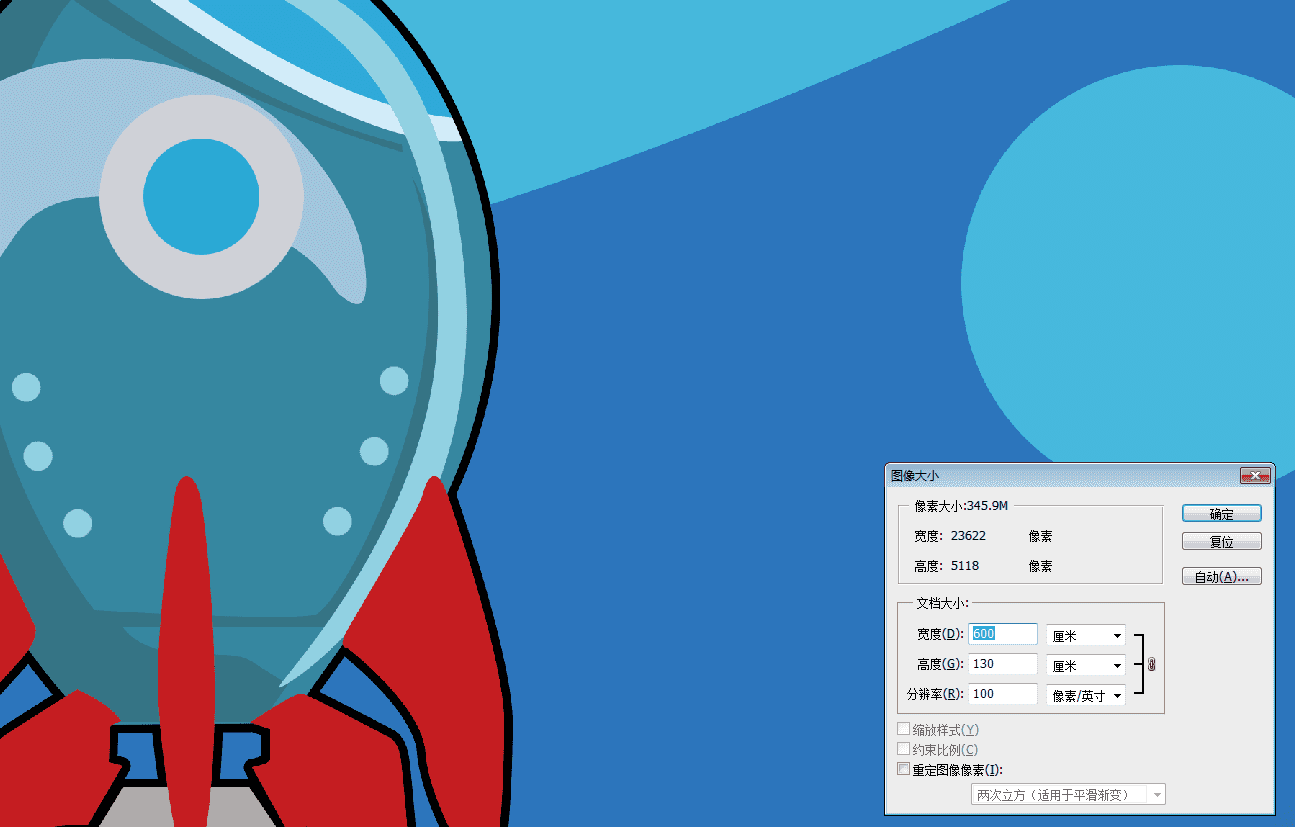Click the pixel width value 23622

(968, 536)
